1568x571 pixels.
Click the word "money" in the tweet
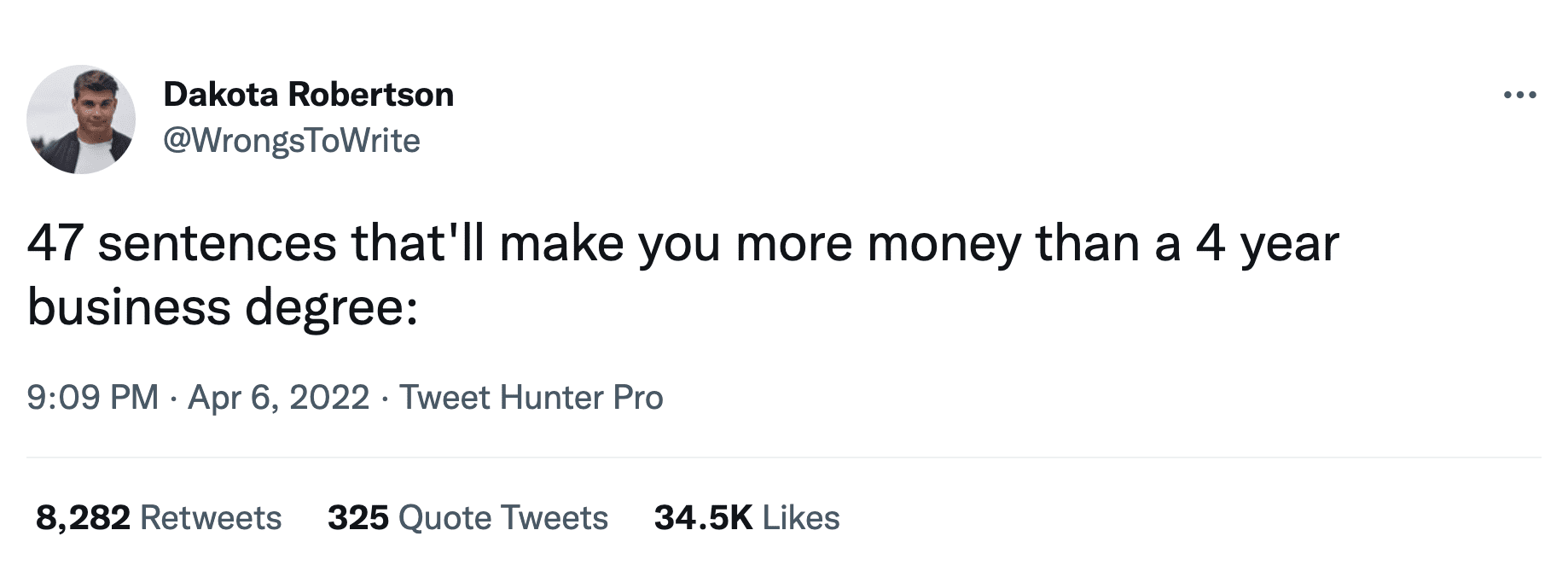point(944,243)
